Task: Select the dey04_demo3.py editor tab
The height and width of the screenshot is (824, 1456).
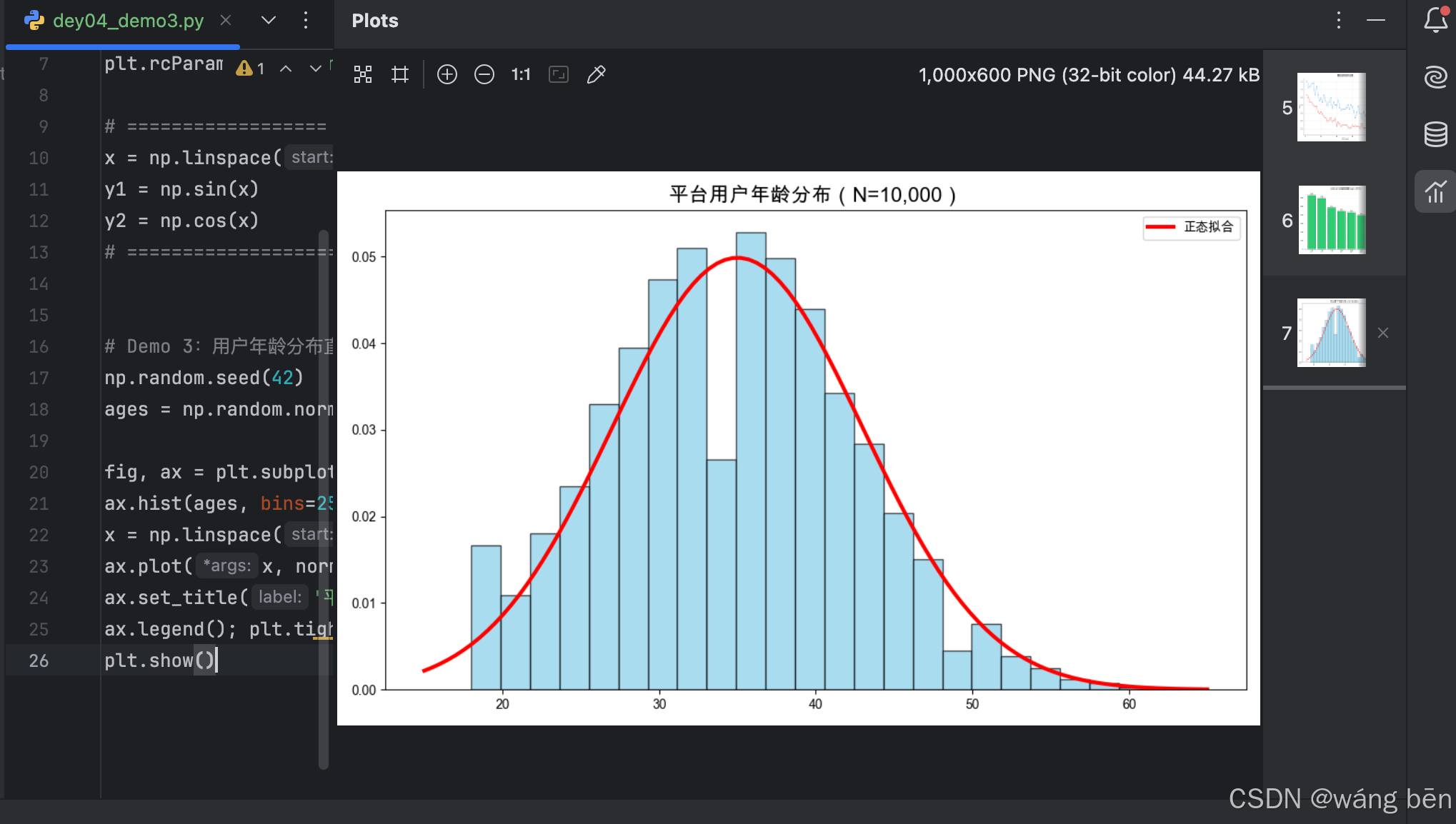Action: [128, 20]
